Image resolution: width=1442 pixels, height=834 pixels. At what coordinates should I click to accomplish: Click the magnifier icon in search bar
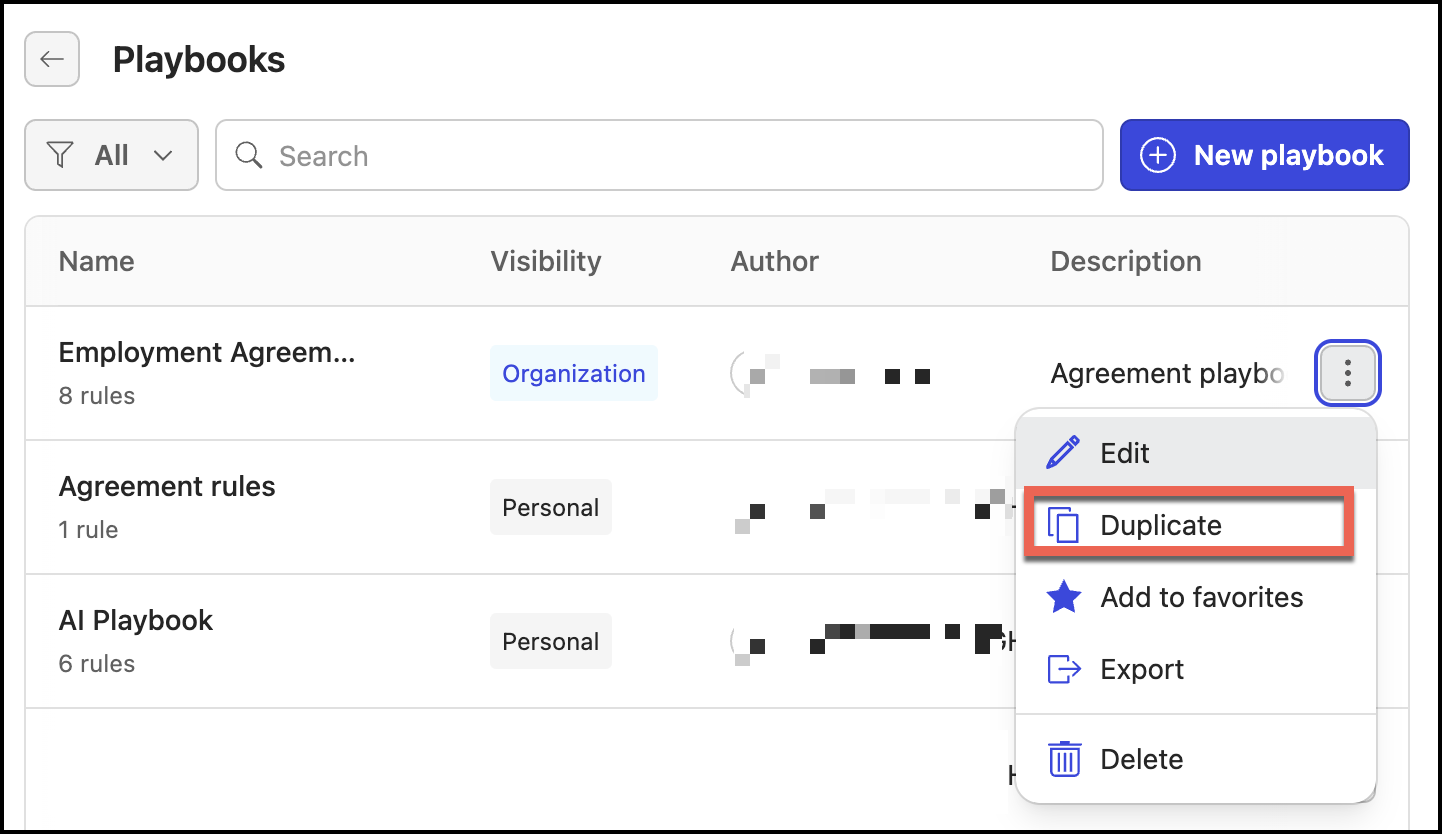click(x=248, y=155)
